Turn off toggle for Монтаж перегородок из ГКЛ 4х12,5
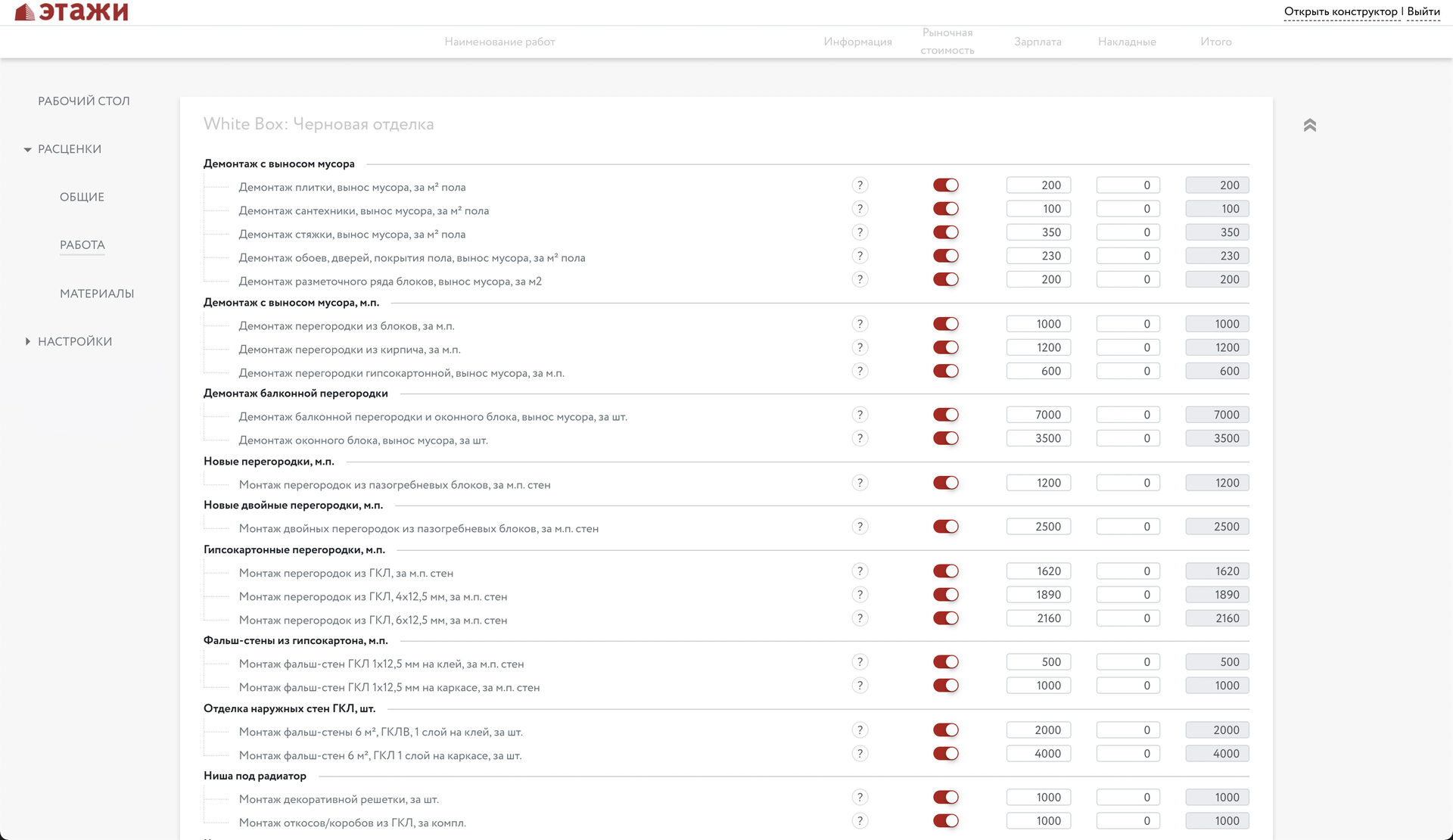The width and height of the screenshot is (1453, 840). pyautogui.click(x=946, y=595)
